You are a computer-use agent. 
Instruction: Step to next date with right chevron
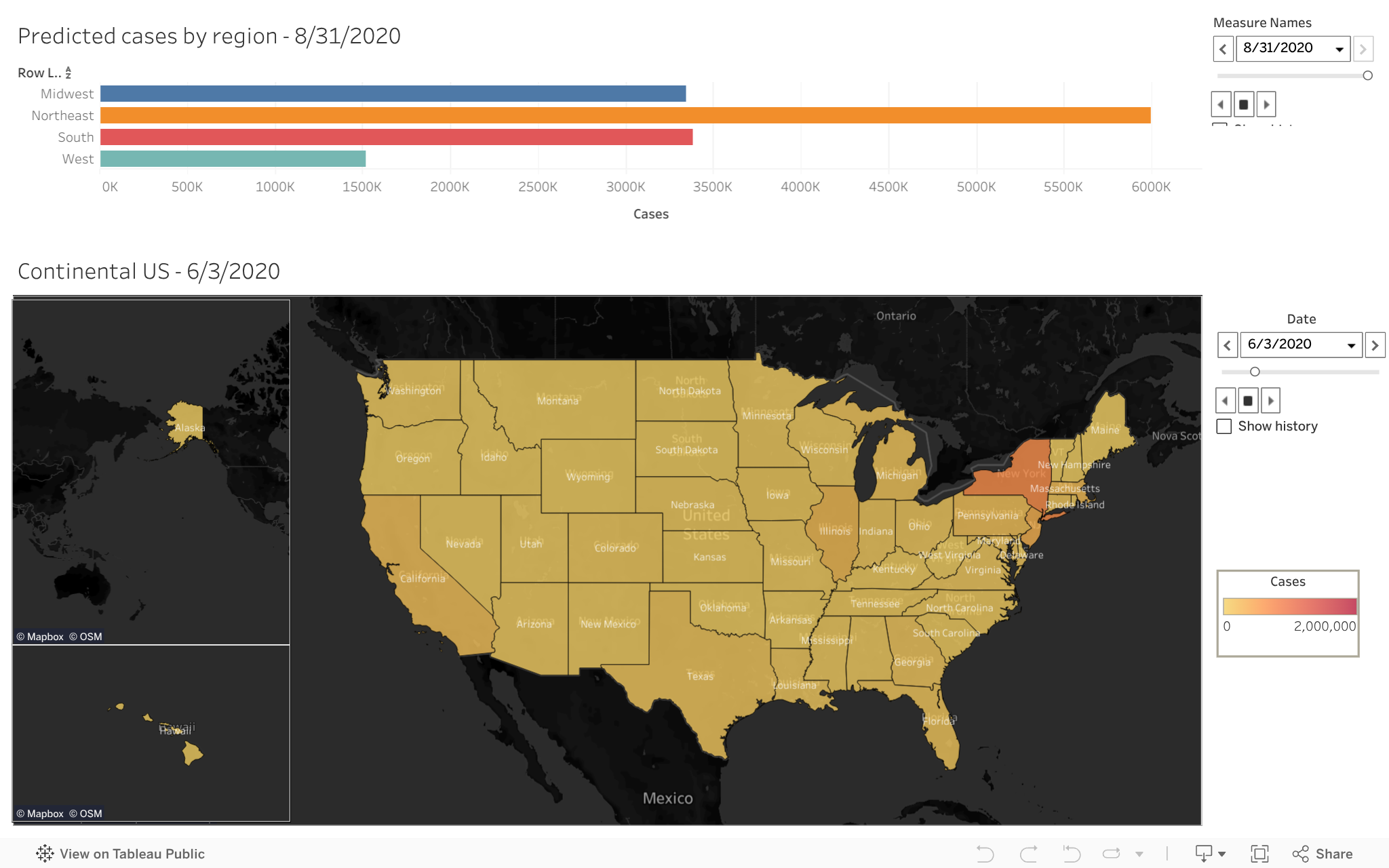click(1375, 345)
